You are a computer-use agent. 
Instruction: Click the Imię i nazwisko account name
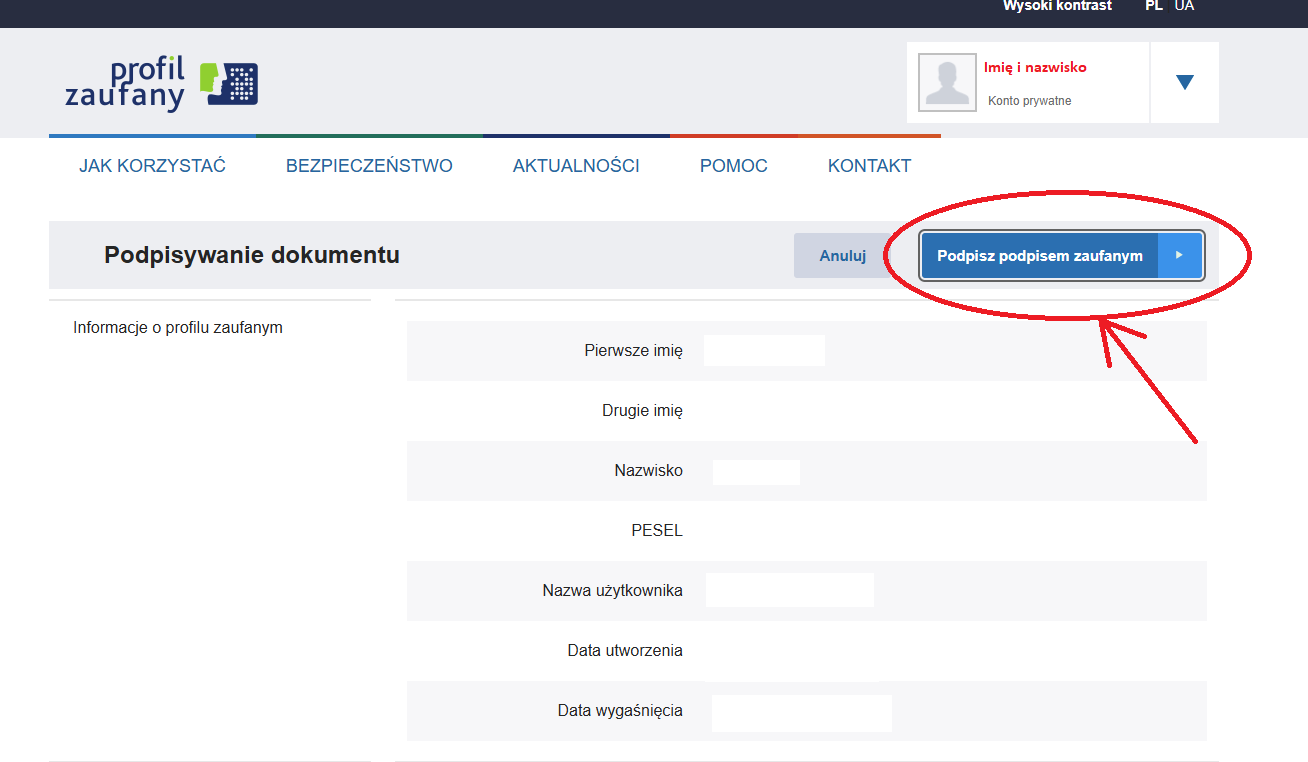tap(1035, 67)
